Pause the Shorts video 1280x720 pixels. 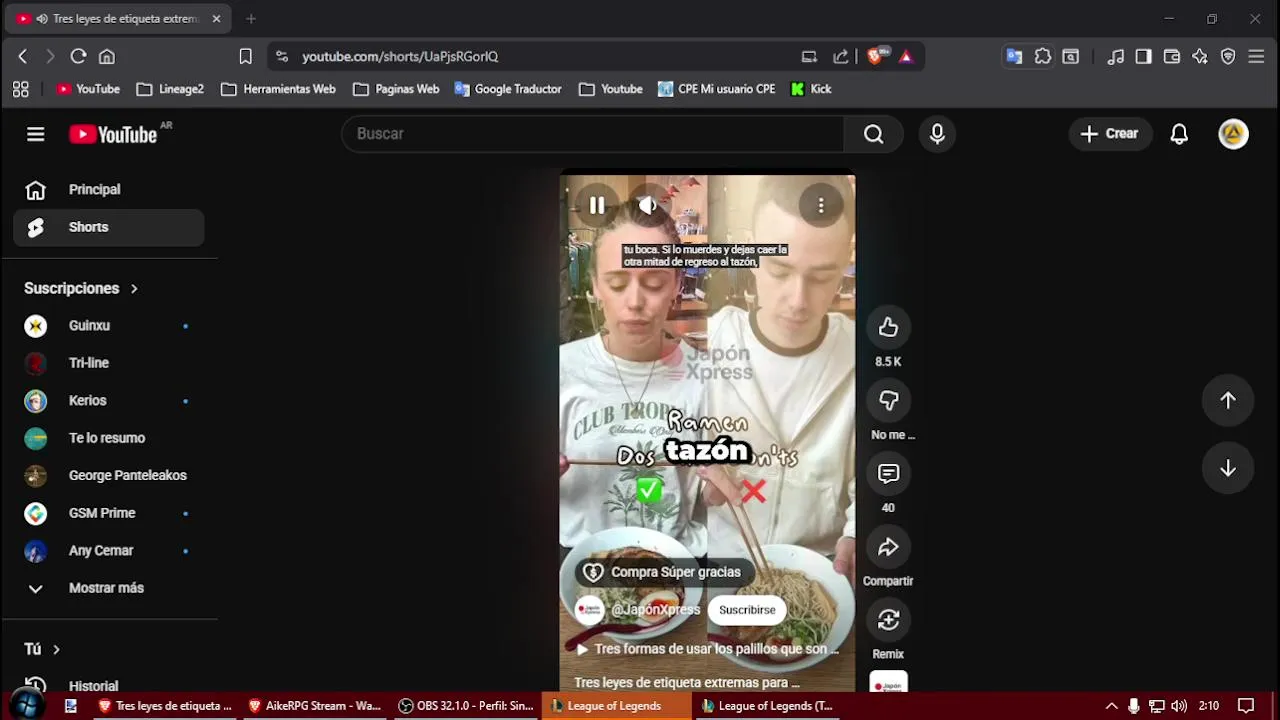point(596,205)
